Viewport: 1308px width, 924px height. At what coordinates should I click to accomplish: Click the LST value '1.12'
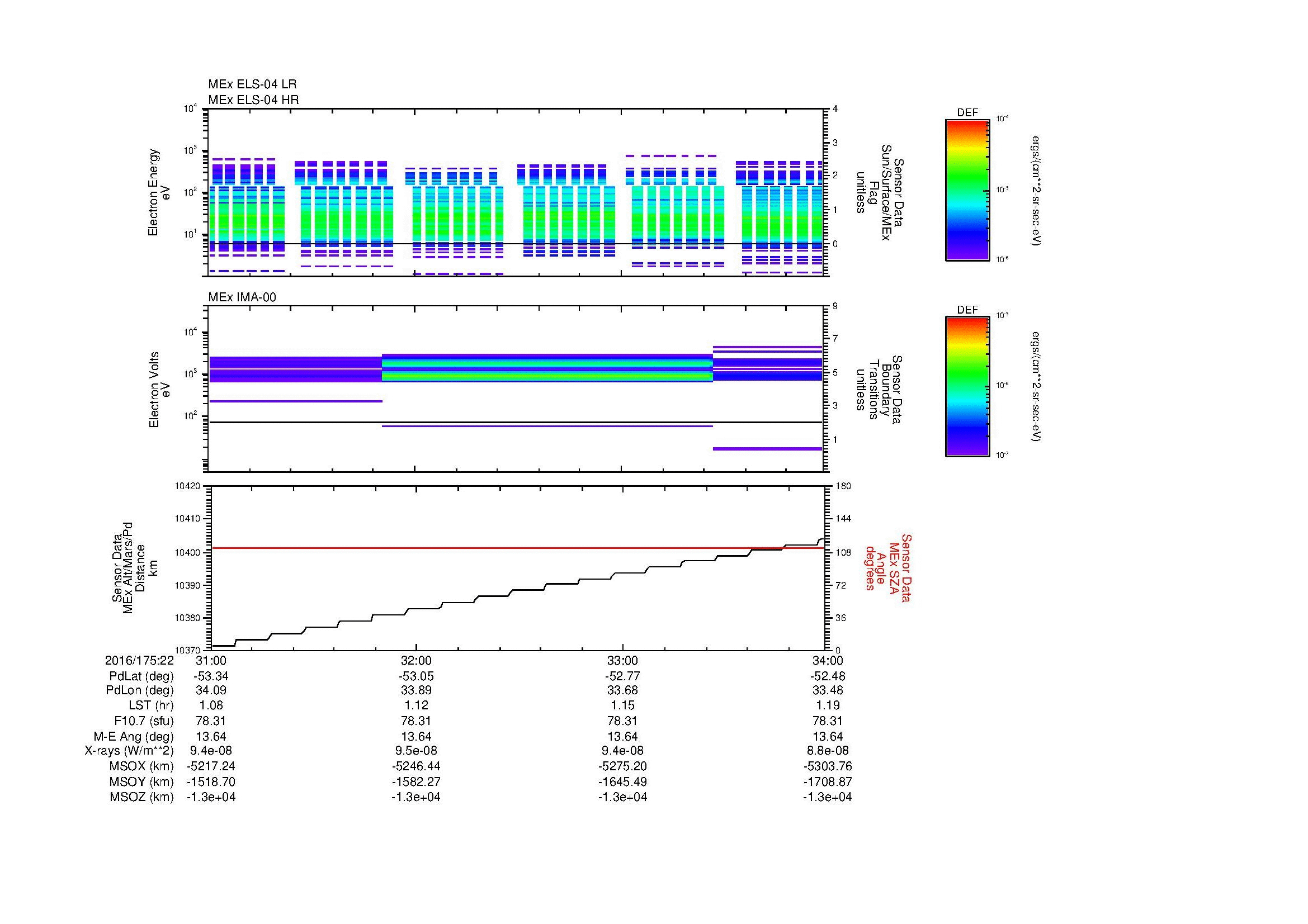[417, 705]
